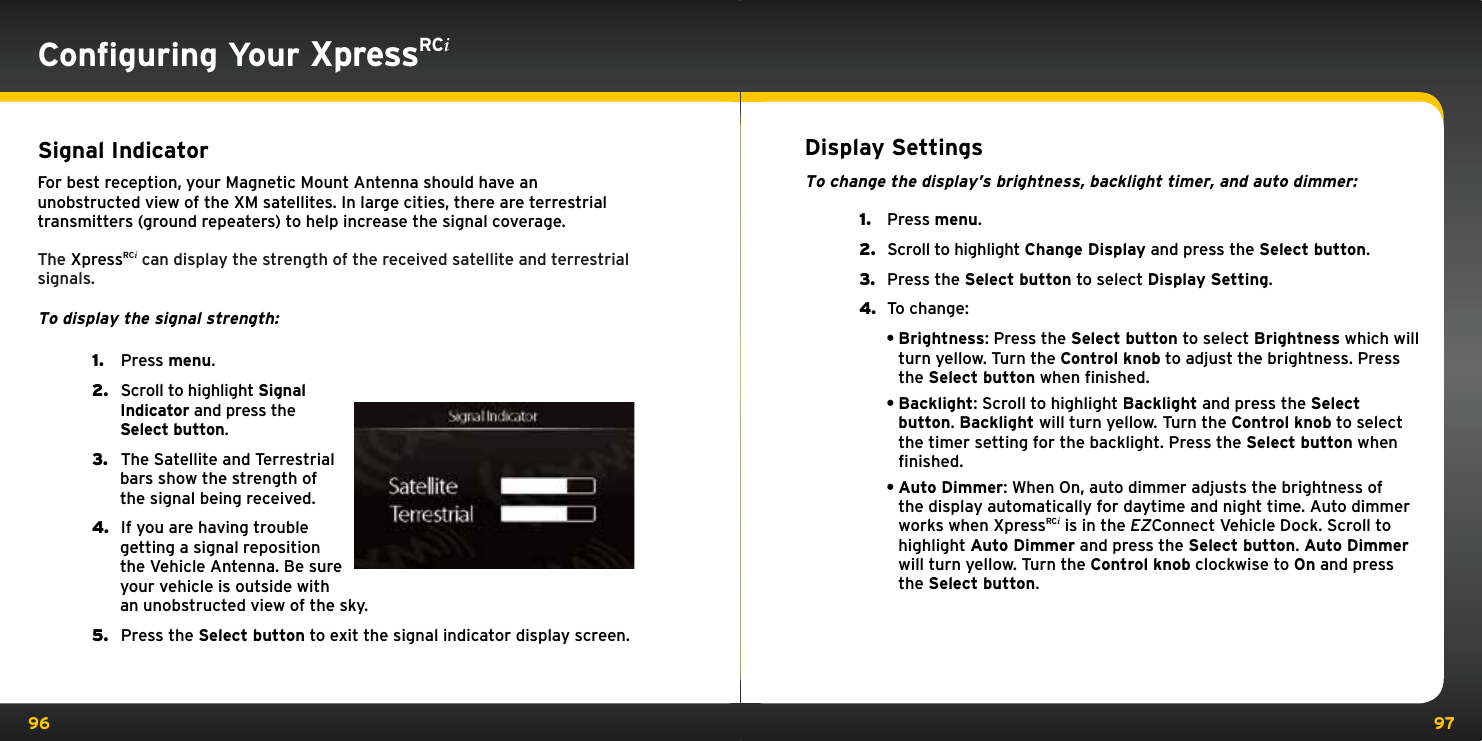The height and width of the screenshot is (741, 1482).
Task: Click the 'Auto Dimmer' bullet paragraph
Action: click(1148, 535)
